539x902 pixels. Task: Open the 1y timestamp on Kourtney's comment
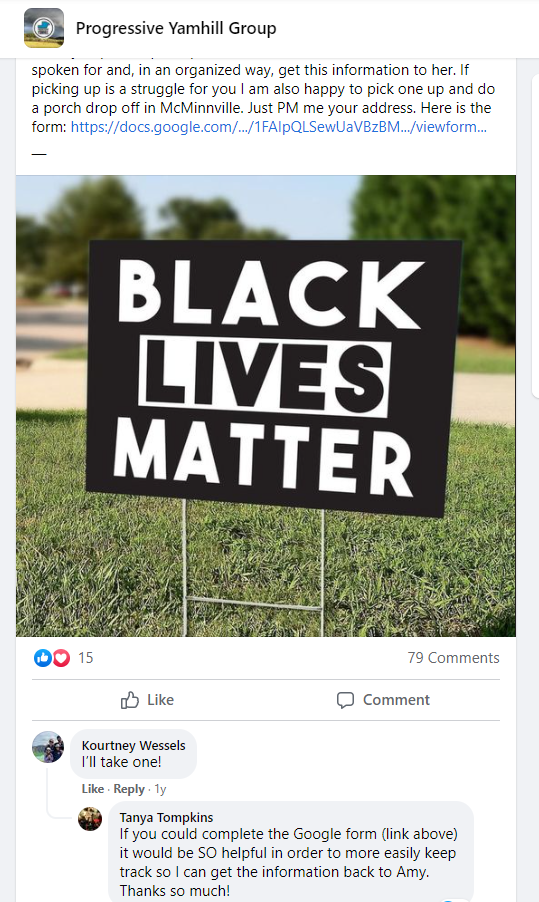point(160,789)
